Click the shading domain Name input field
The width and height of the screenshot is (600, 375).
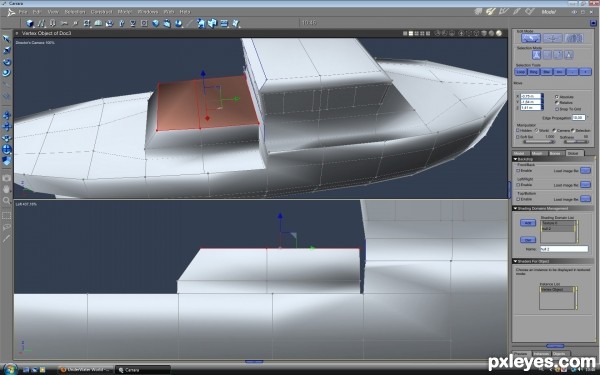[564, 249]
